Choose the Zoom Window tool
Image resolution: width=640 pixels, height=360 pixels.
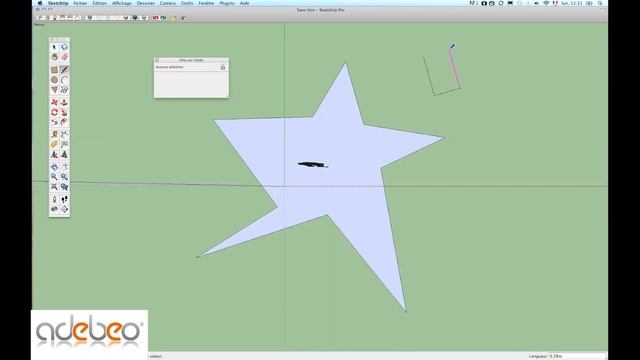point(64,177)
